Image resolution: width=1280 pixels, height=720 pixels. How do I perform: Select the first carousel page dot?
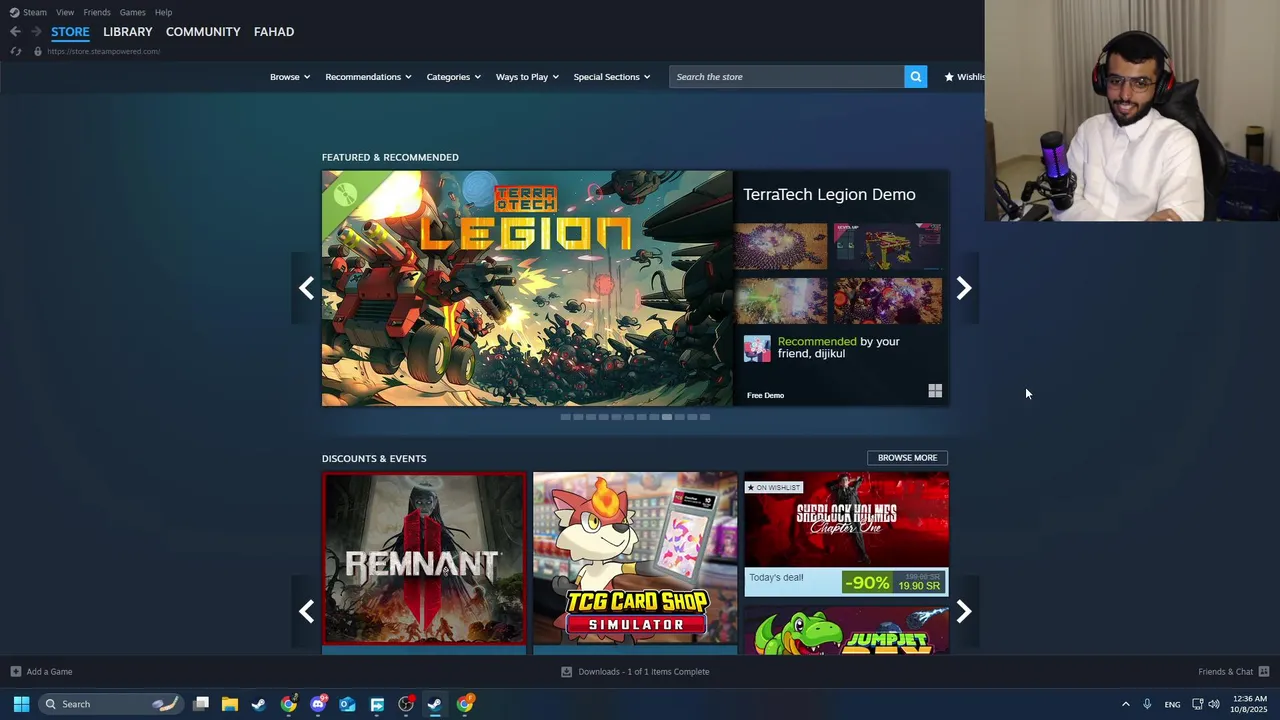[565, 417]
